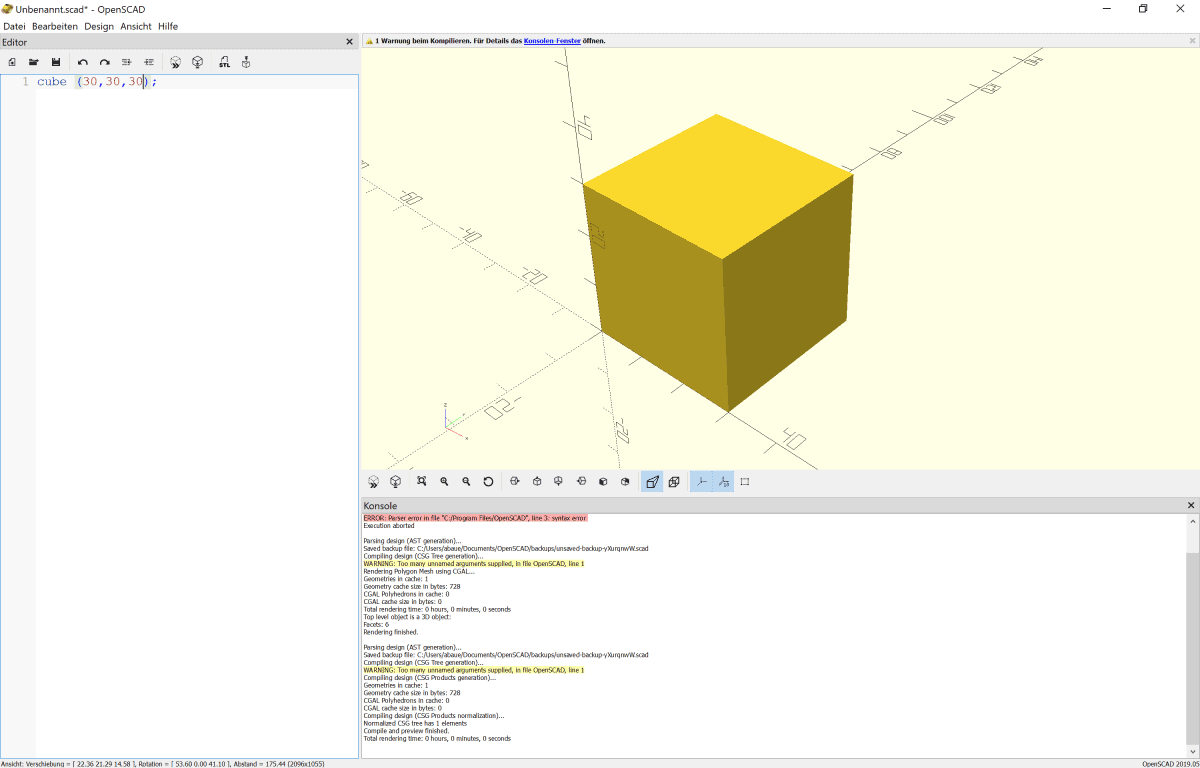The height and width of the screenshot is (768, 1200).
Task: Zoom out of the 3D view
Action: pos(466,481)
